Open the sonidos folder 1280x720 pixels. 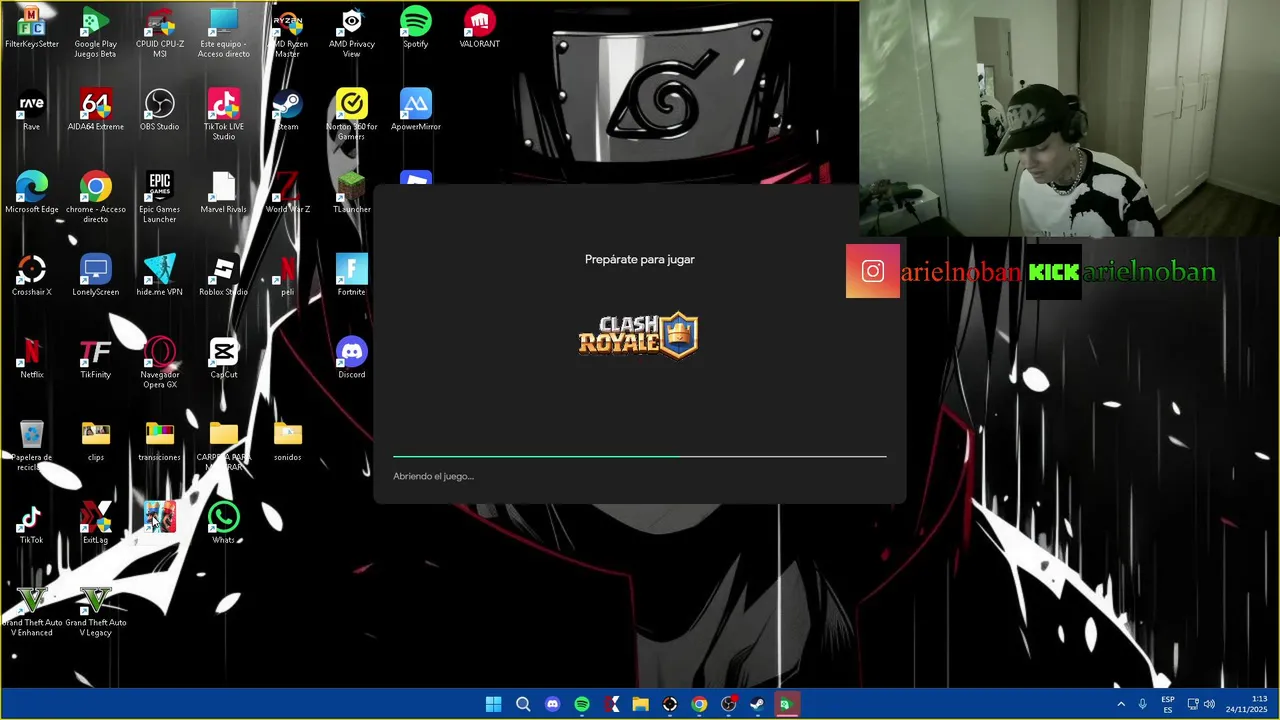[287, 441]
